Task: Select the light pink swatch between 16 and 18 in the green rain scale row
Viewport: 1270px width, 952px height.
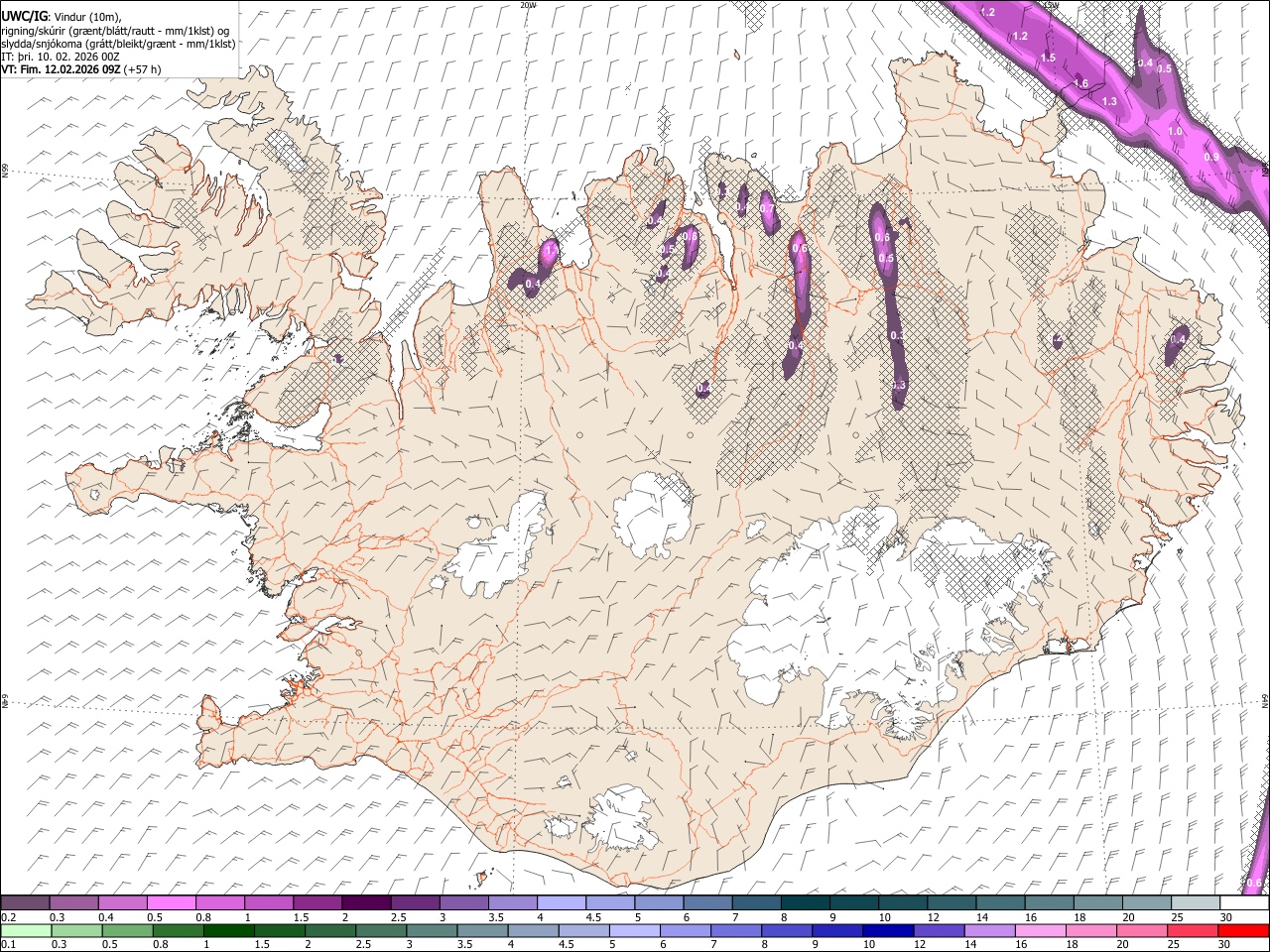Action: coord(1040,930)
